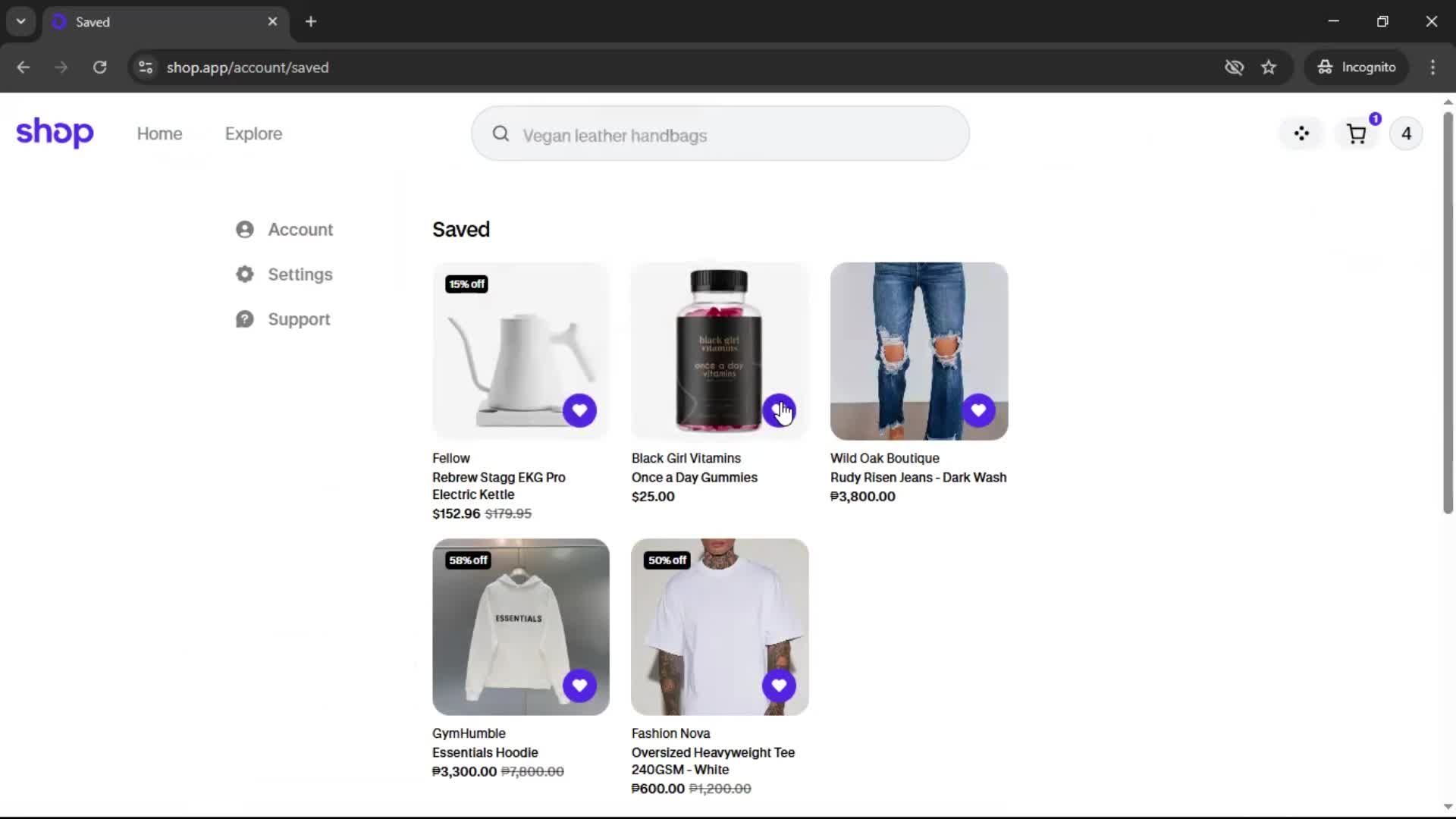Open Chrome's three-dot menu
1456x819 pixels.
[1432, 67]
